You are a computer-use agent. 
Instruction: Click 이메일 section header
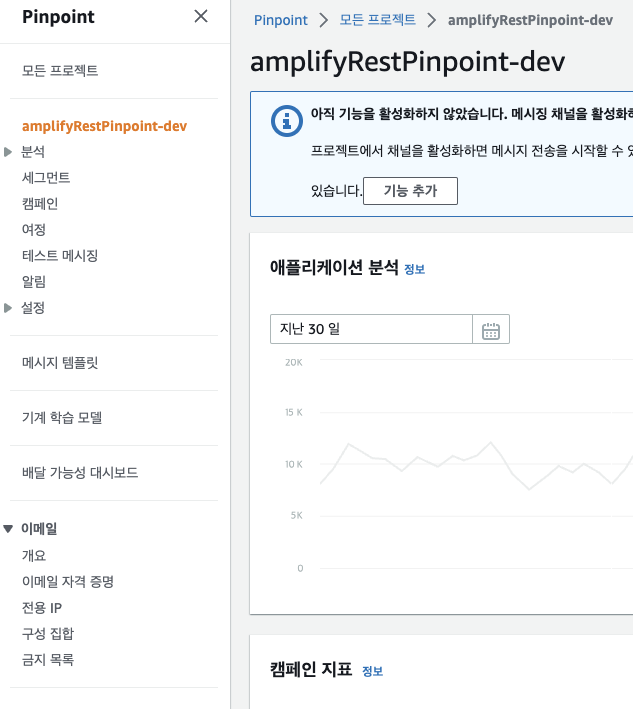[x=39, y=529]
